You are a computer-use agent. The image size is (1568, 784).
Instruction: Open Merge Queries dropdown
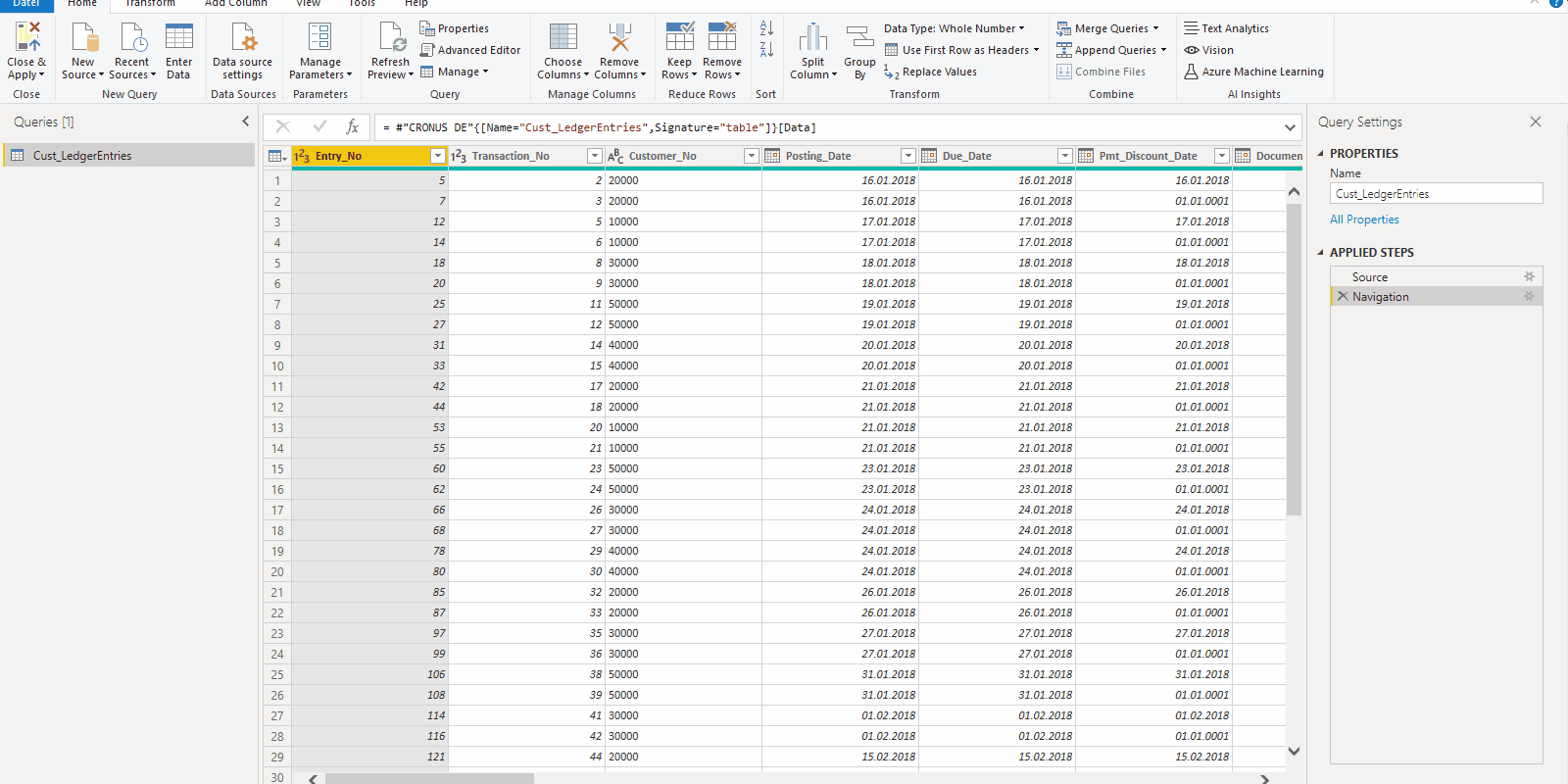point(1107,28)
